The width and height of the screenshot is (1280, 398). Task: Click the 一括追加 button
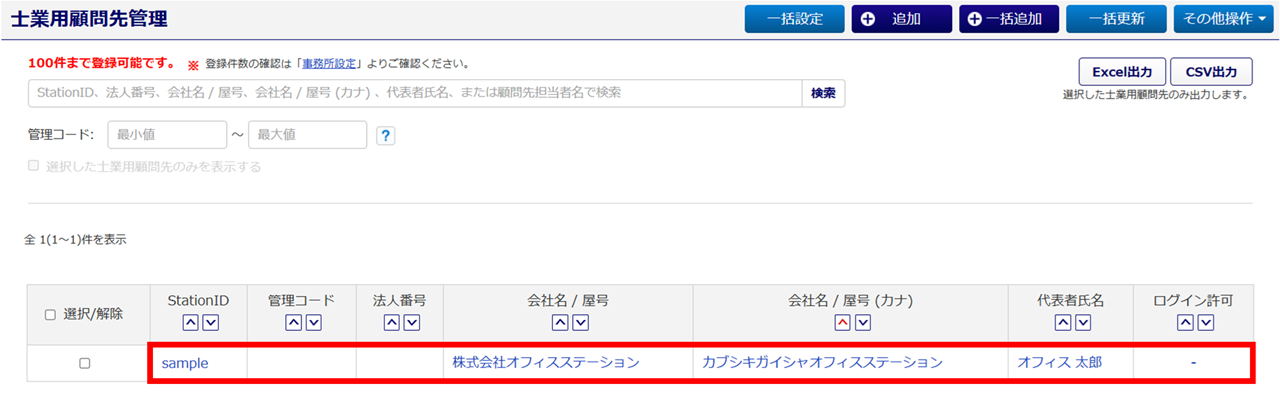coord(1009,19)
